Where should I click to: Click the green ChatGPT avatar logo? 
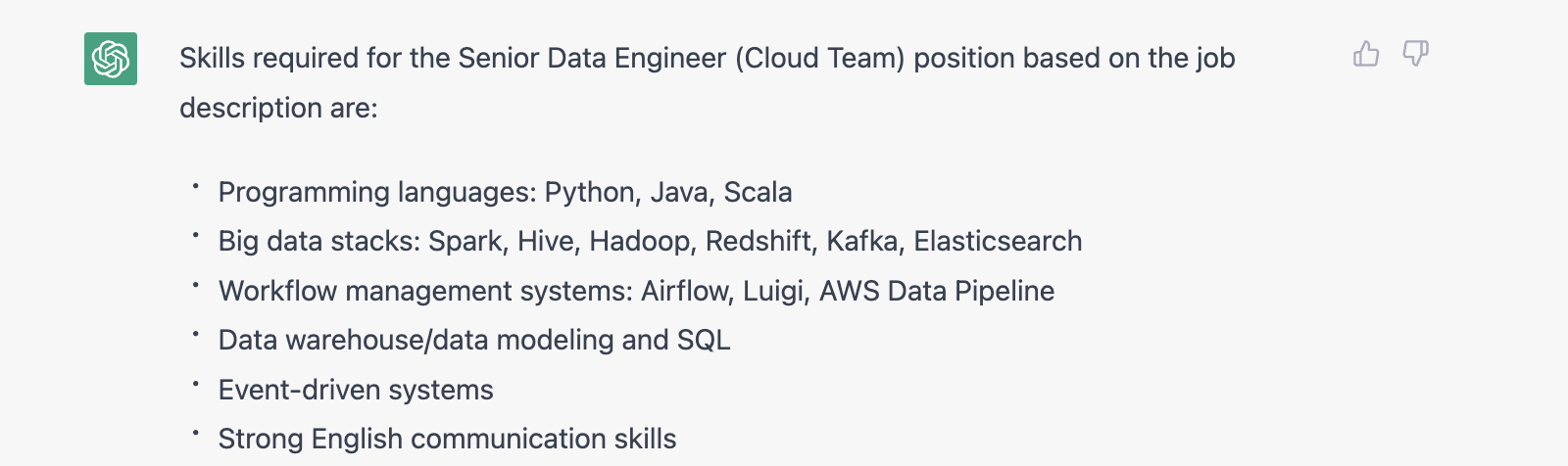tap(111, 59)
